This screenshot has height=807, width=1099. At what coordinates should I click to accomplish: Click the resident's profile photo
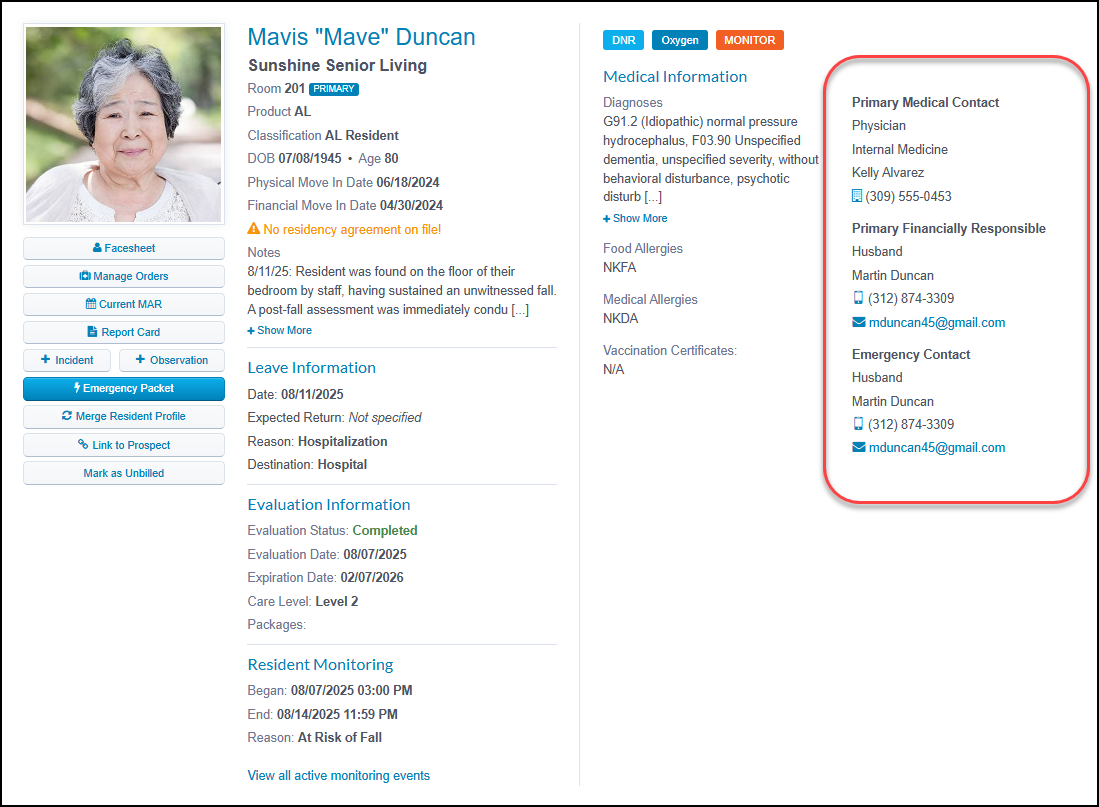point(123,123)
